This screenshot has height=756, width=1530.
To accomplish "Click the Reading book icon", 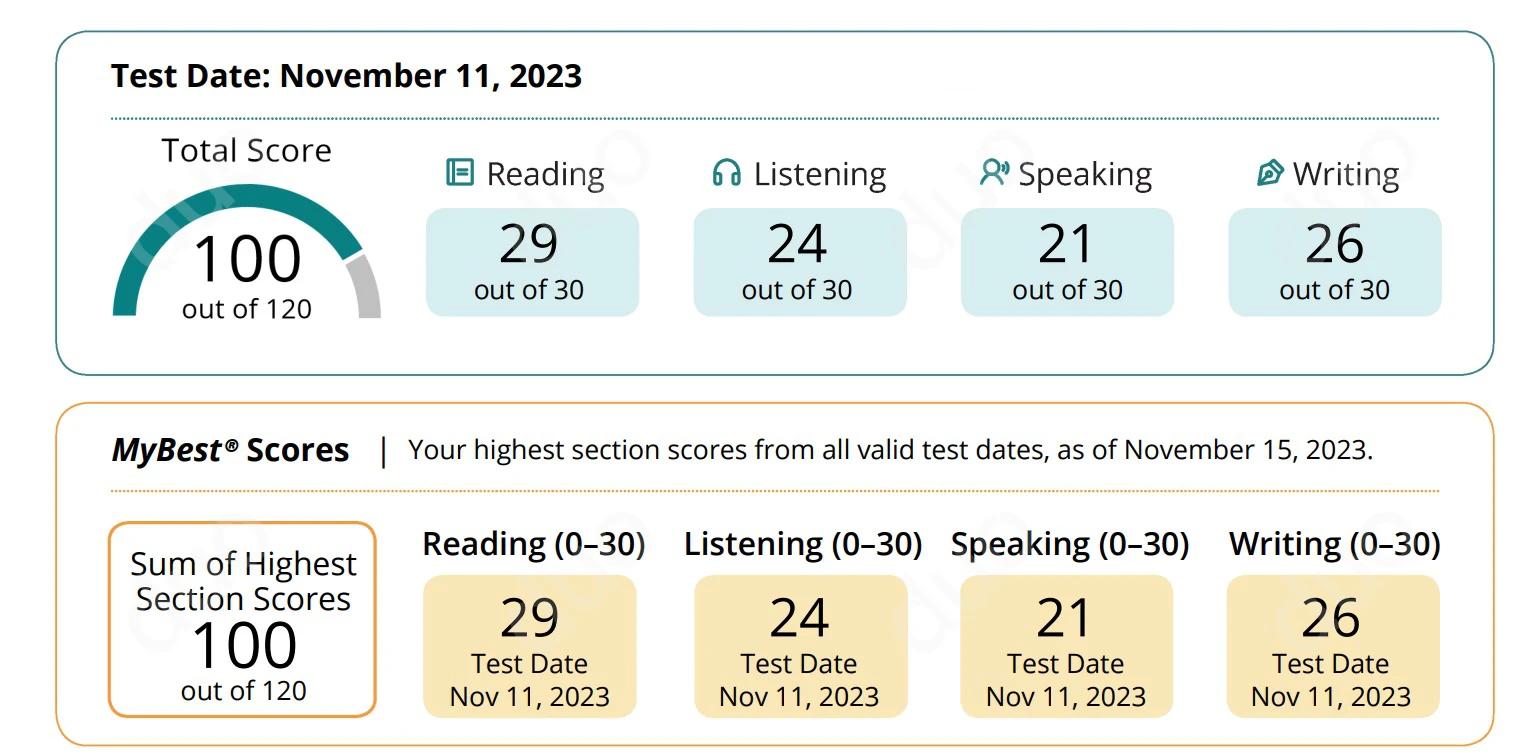I will click(459, 173).
